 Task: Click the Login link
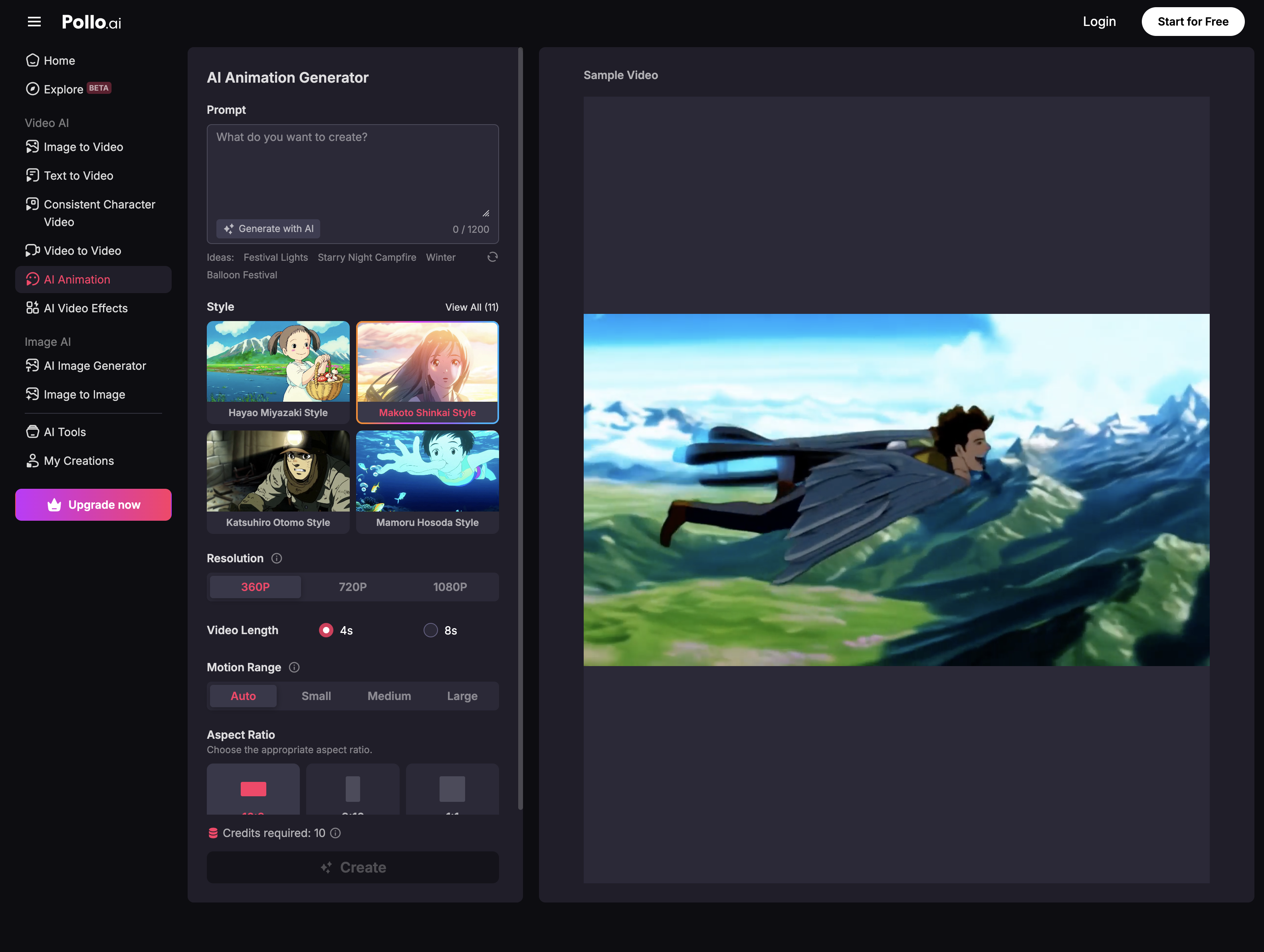(1099, 22)
